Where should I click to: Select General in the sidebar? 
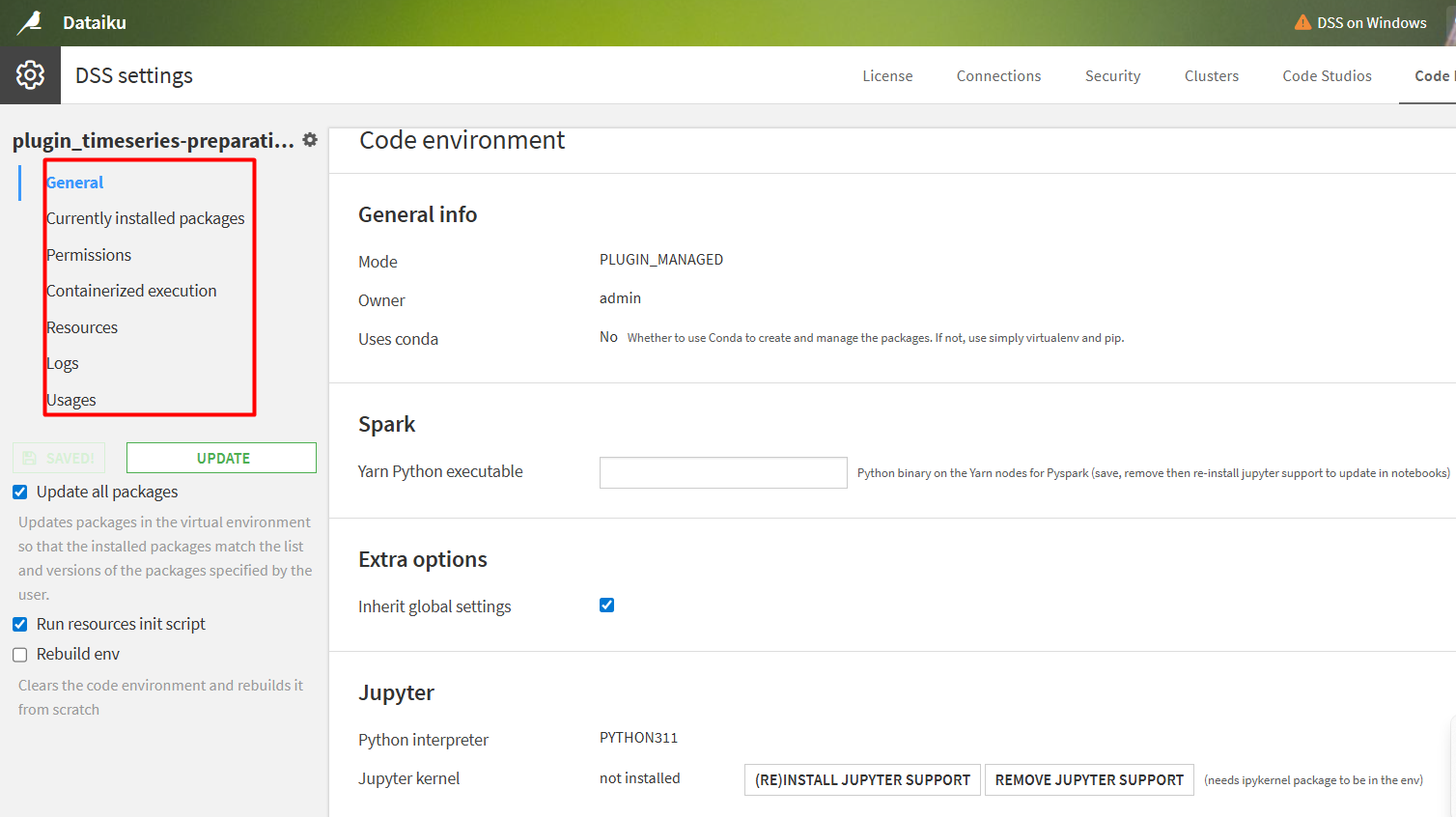[75, 183]
